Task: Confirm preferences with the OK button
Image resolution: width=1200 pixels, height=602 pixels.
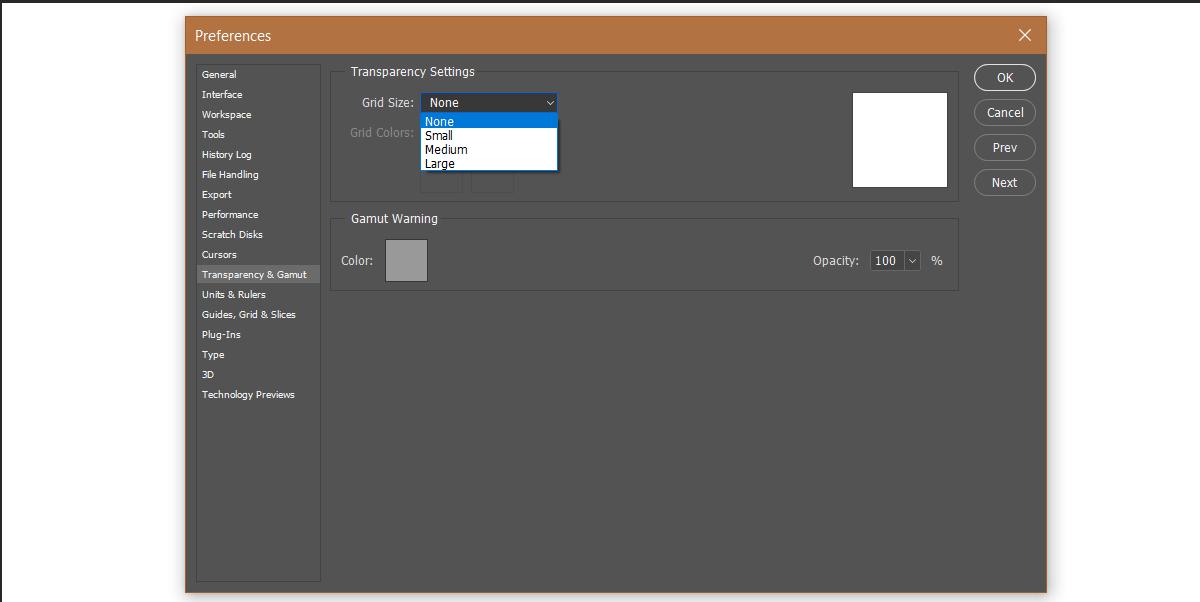Action: [x=1004, y=77]
